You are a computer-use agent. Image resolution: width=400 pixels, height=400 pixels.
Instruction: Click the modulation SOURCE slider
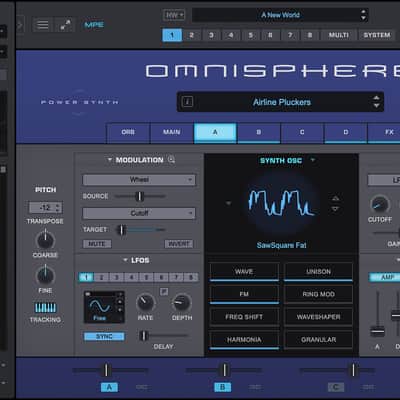click(140, 196)
